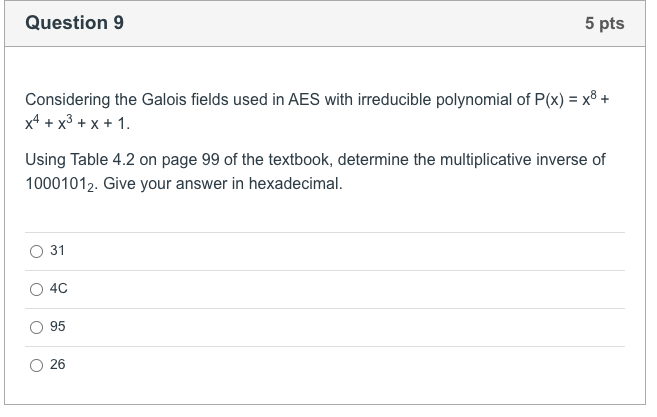657x417 pixels.
Task: Mark the radio button next to 95
Action: click(36, 327)
